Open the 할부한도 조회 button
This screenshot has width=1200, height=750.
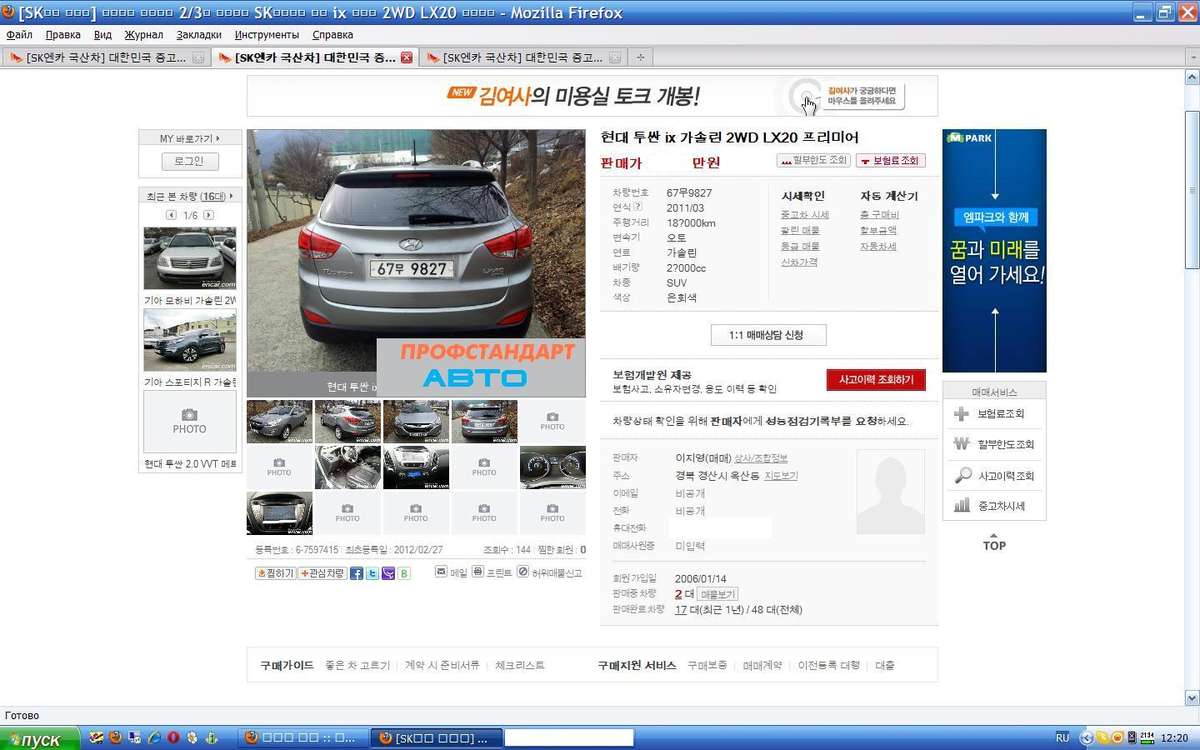click(x=814, y=160)
